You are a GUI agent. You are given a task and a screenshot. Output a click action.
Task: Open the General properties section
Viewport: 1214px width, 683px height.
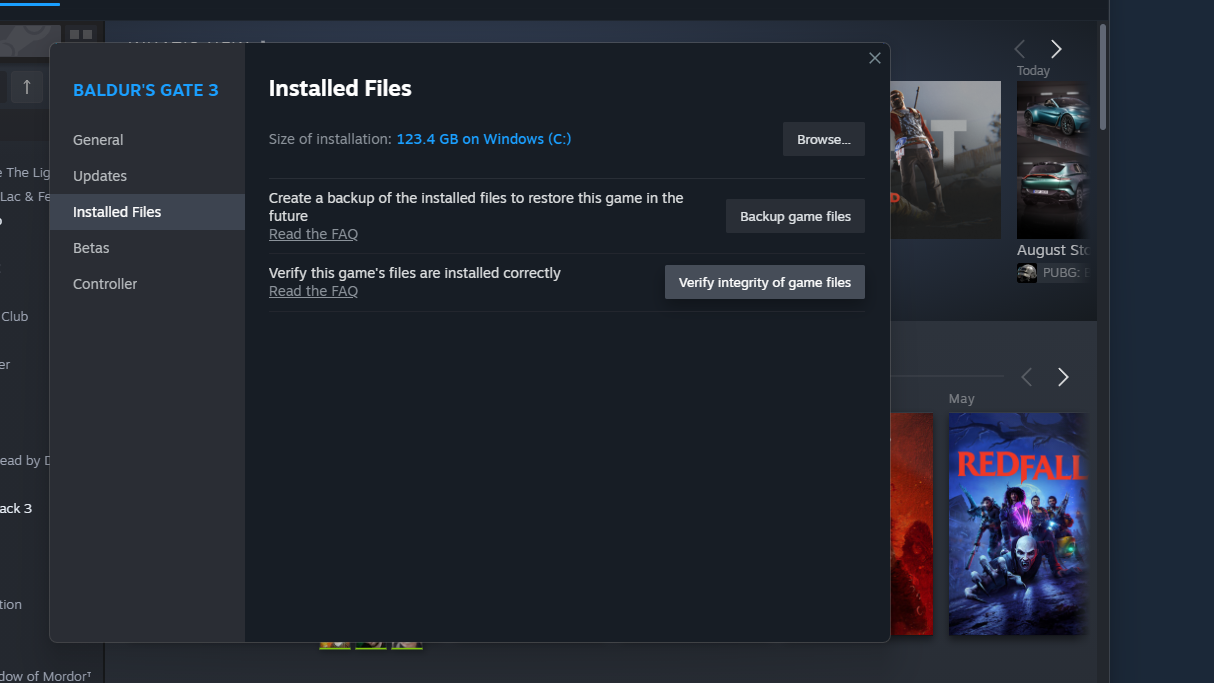pos(147,140)
